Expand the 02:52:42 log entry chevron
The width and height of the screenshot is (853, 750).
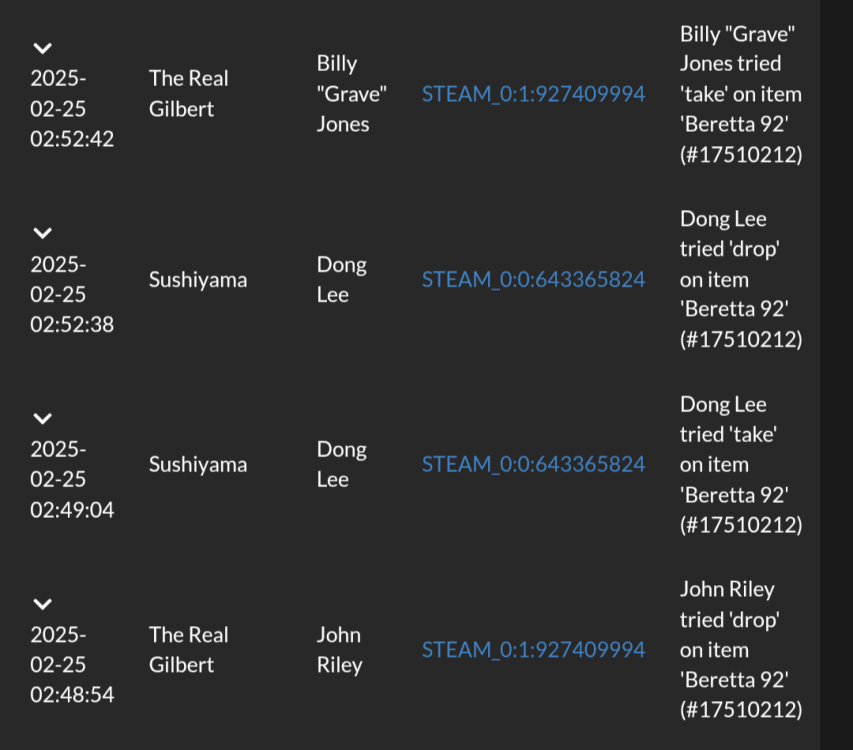click(42, 48)
